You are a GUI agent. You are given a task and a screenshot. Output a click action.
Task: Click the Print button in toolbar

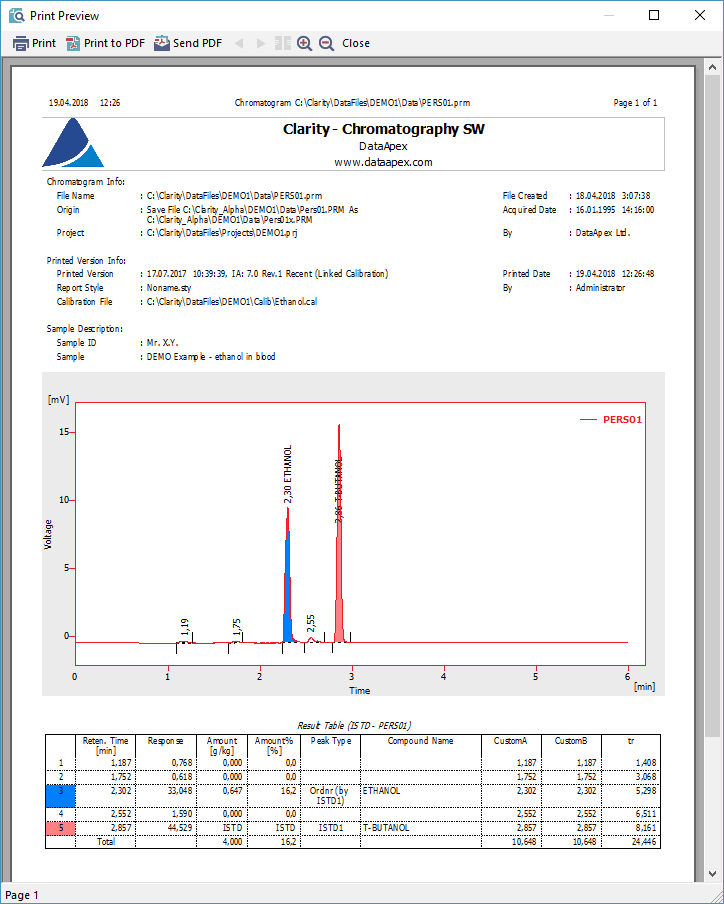point(34,43)
